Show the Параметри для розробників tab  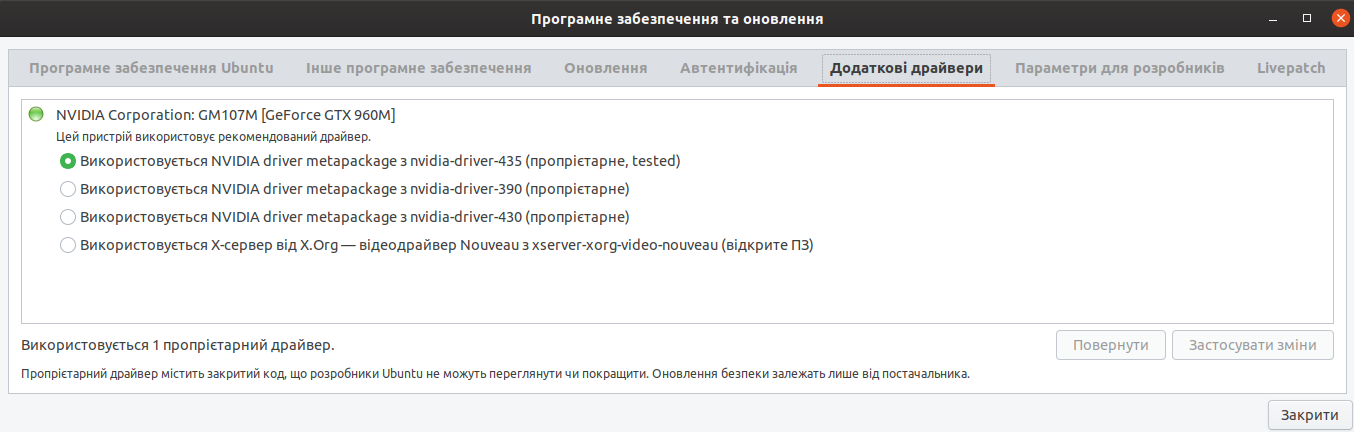click(x=1119, y=68)
